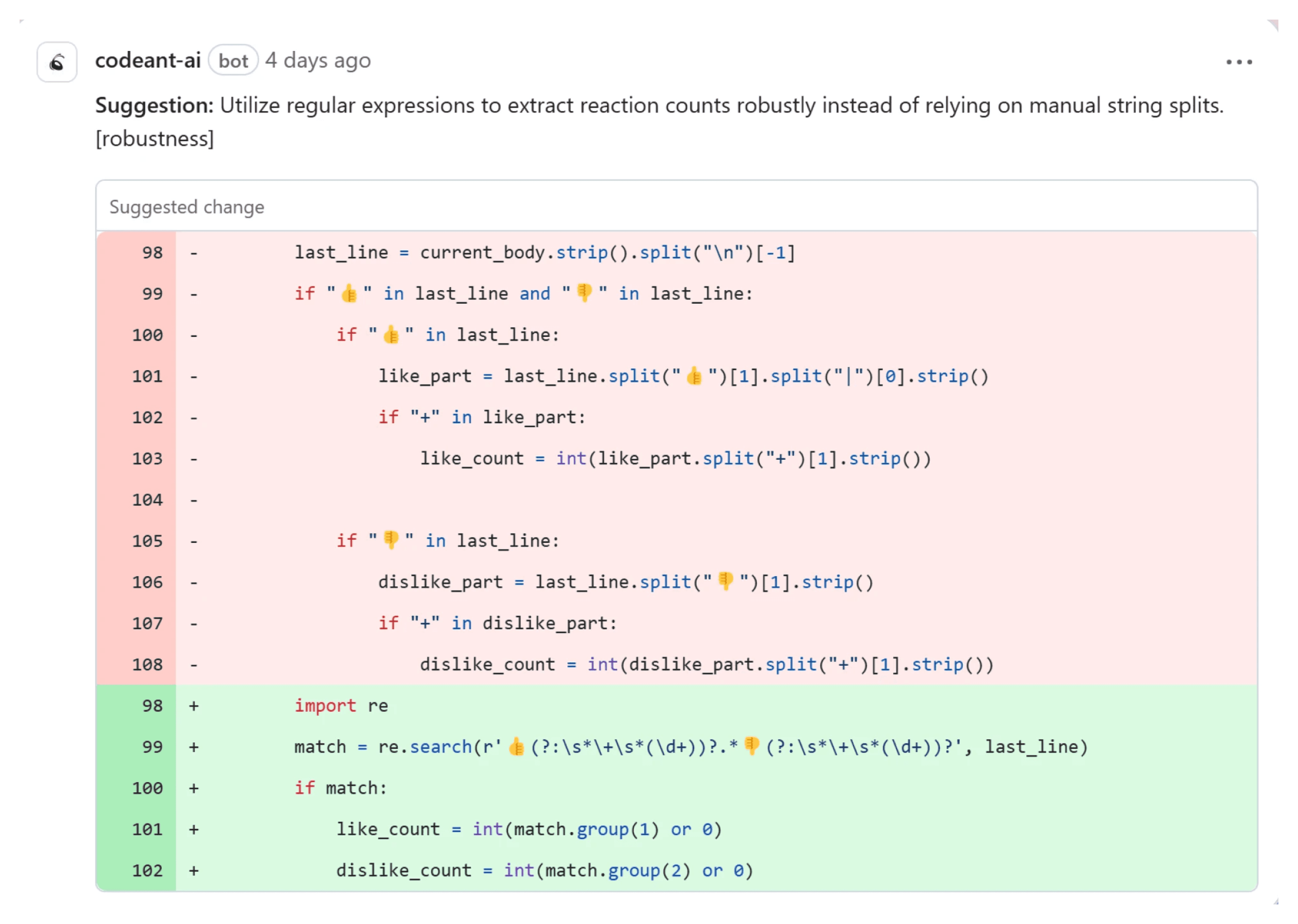Click the thumbs-up emoji in regex line
The image size is (1298, 924).
[516, 746]
